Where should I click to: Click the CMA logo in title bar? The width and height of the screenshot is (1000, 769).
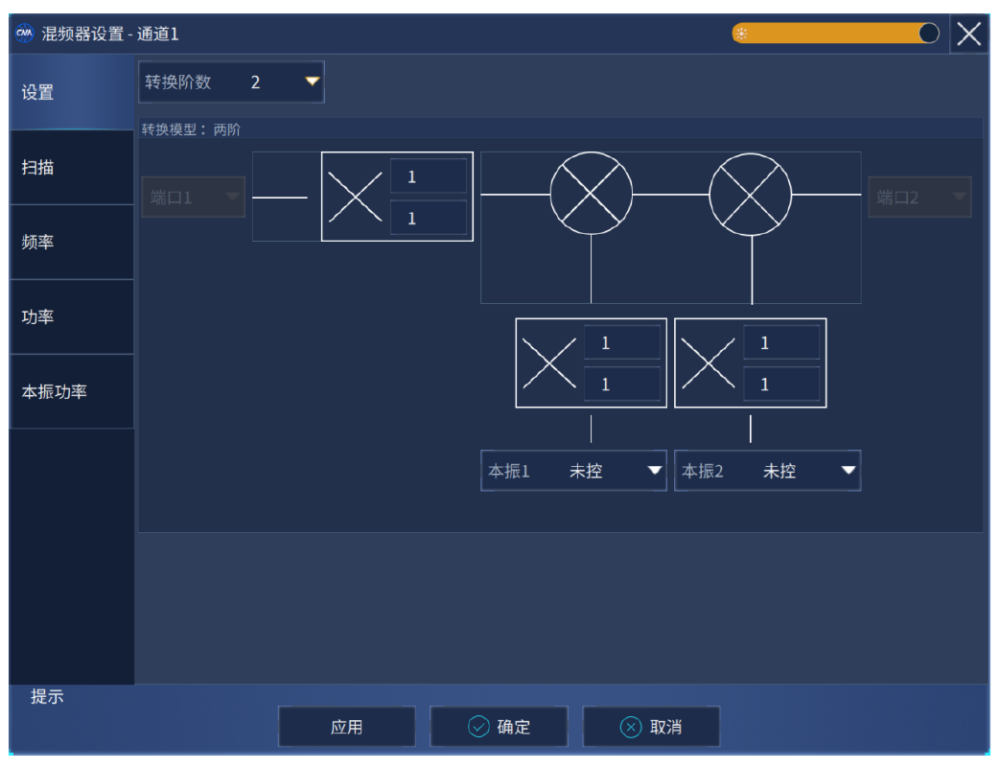click(x=25, y=34)
